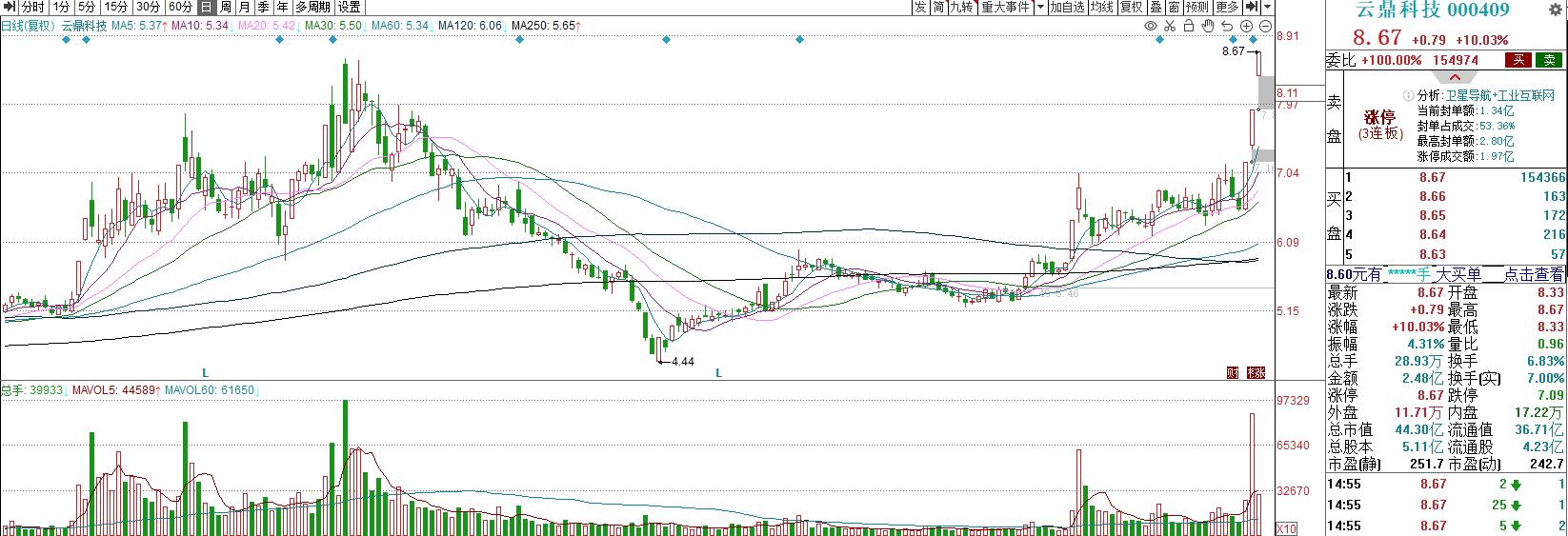
Task: Click the MA60: 5.34 indicator label
Action: coord(400,26)
